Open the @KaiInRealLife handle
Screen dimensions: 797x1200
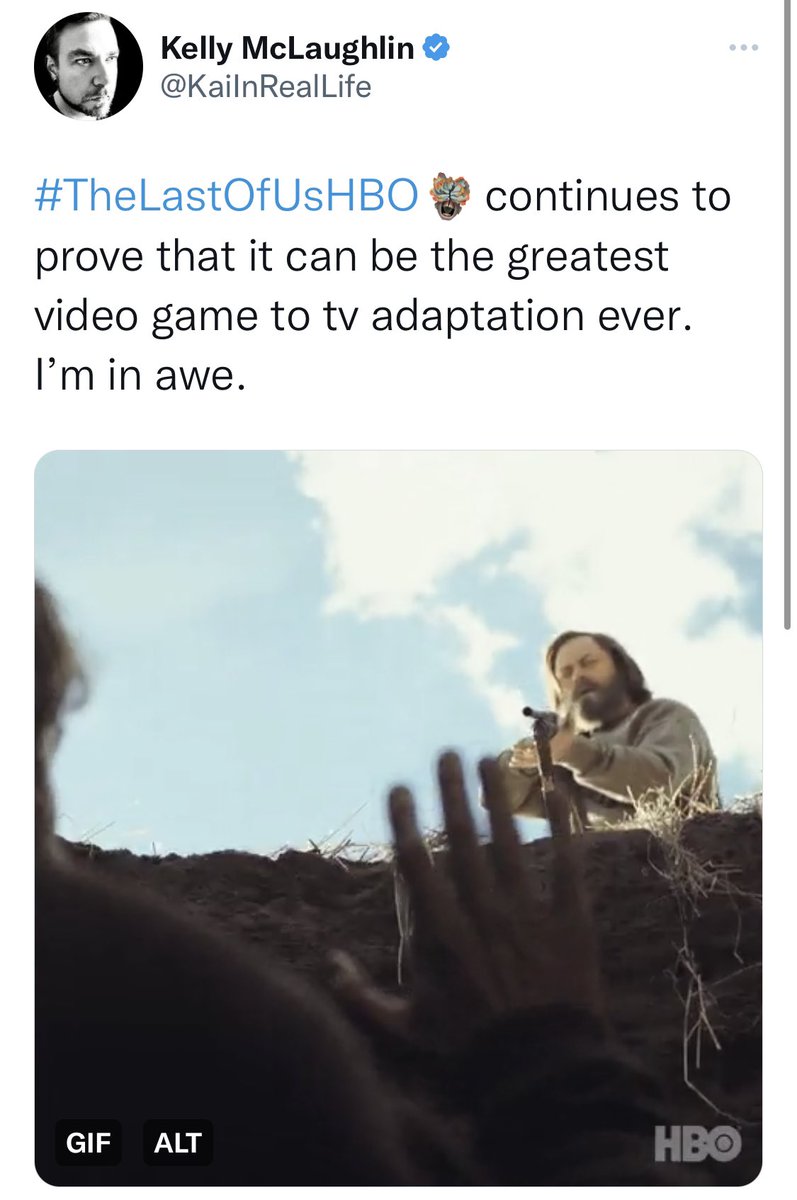(265, 86)
